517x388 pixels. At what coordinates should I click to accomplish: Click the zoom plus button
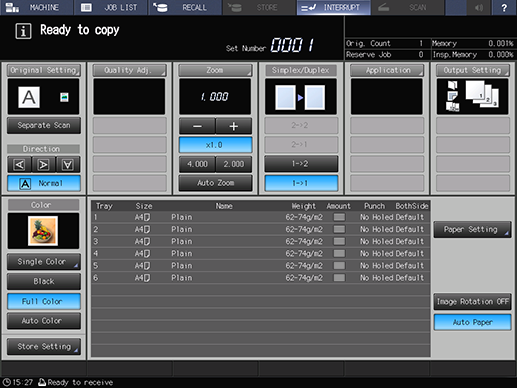point(234,126)
